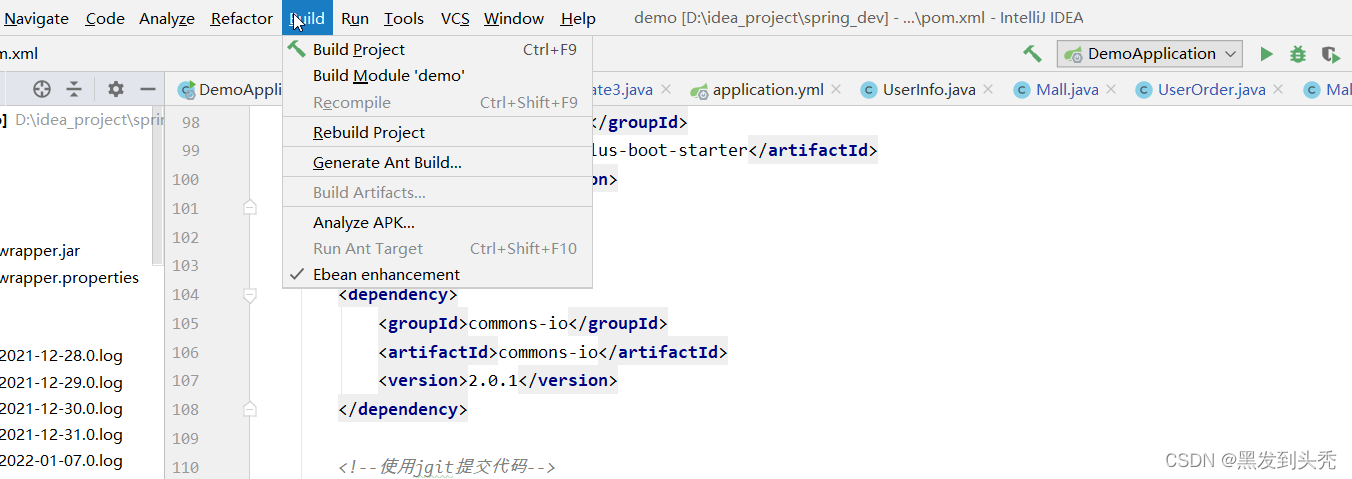Run with coverage using the shield icon
The image size is (1352, 479).
coord(1330,54)
